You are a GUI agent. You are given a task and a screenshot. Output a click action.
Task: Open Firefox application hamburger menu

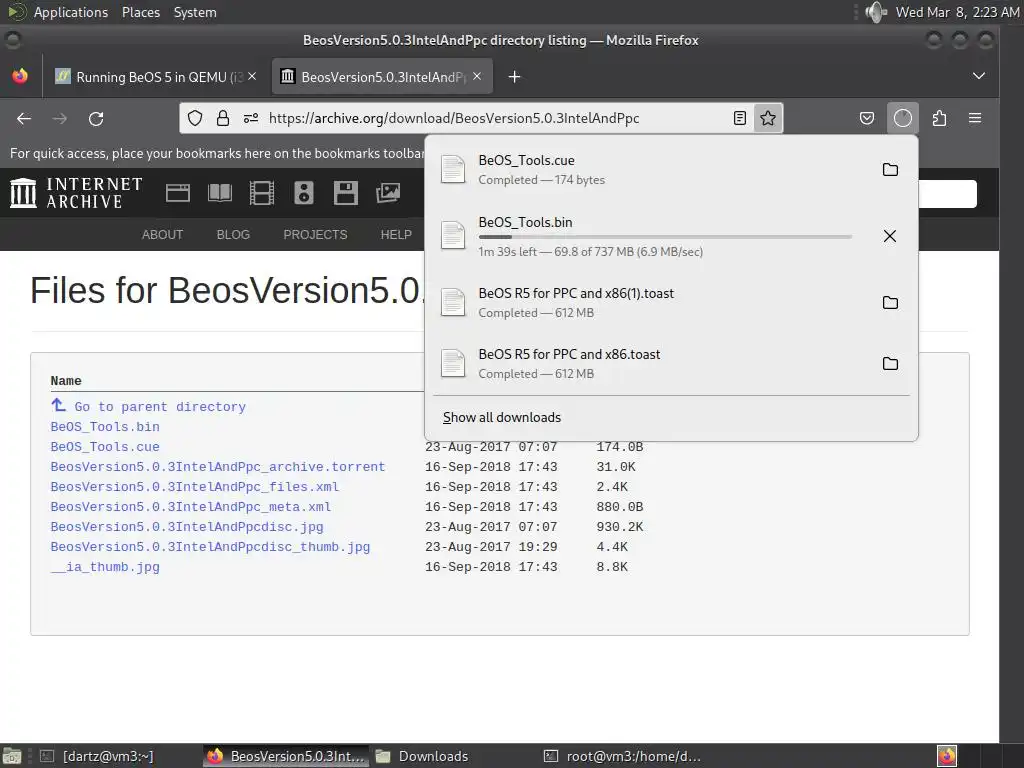(x=975, y=118)
